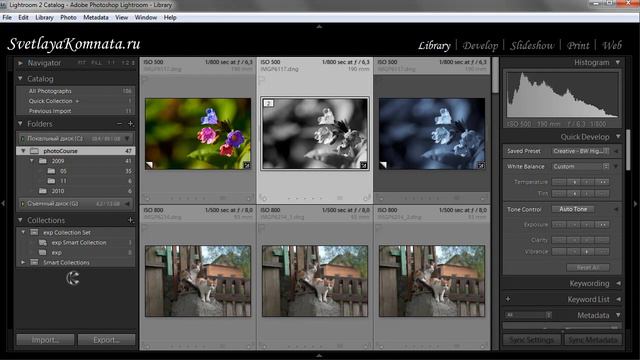Click the Import button
Viewport: 640px width, 360px height.
point(45,340)
